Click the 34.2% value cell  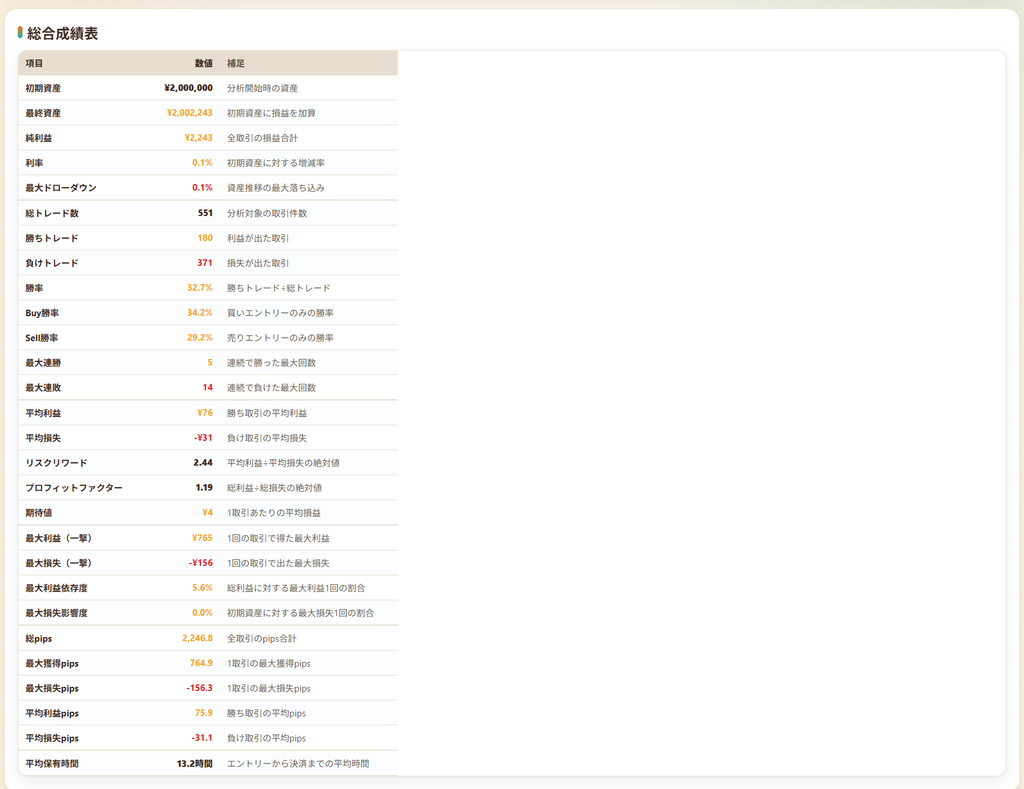pyautogui.click(x=200, y=312)
